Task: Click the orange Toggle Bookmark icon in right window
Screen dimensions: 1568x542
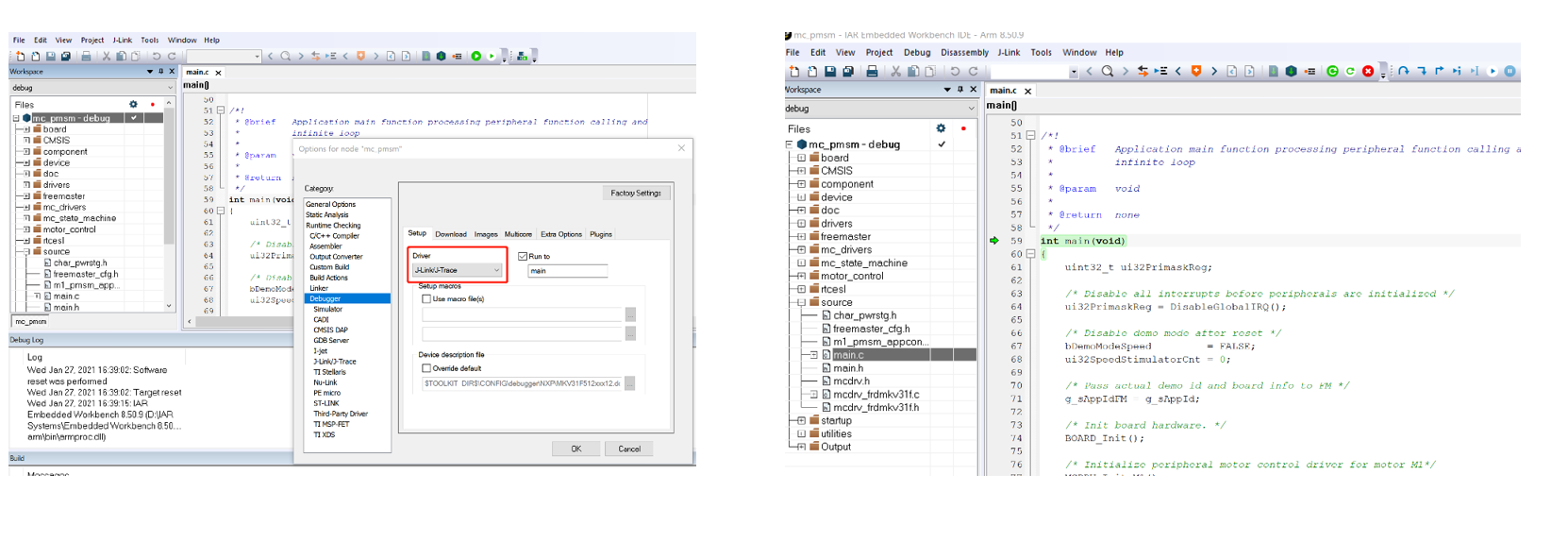Action: 1196,72
